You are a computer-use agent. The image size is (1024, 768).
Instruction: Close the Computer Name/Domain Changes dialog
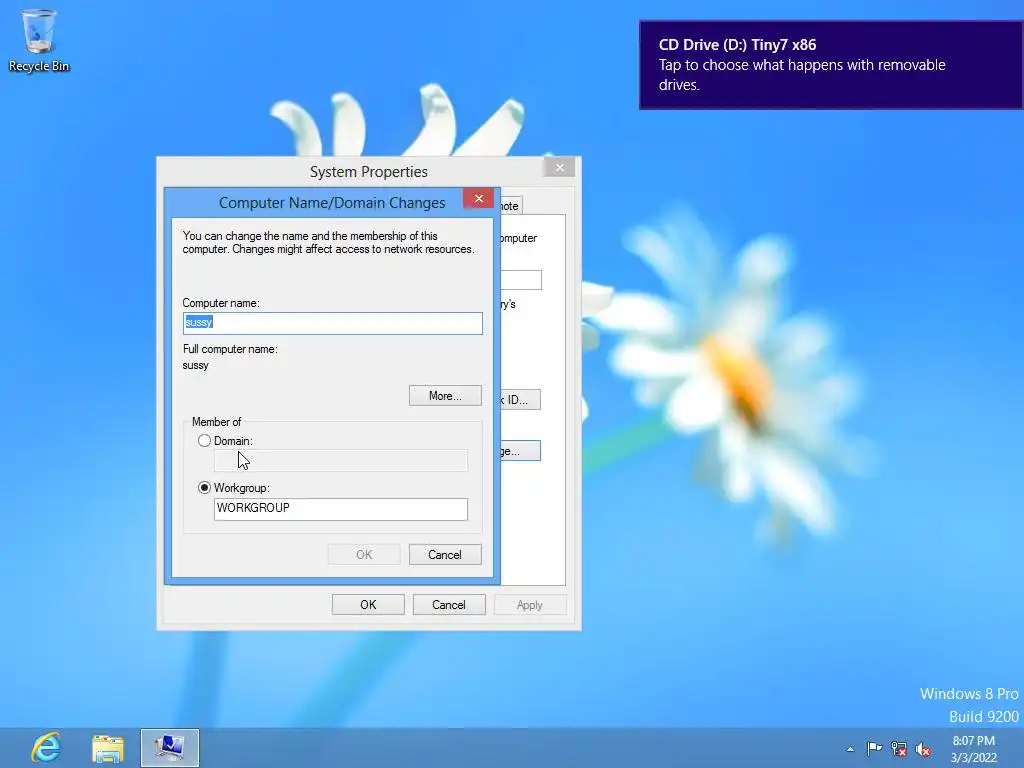click(479, 199)
